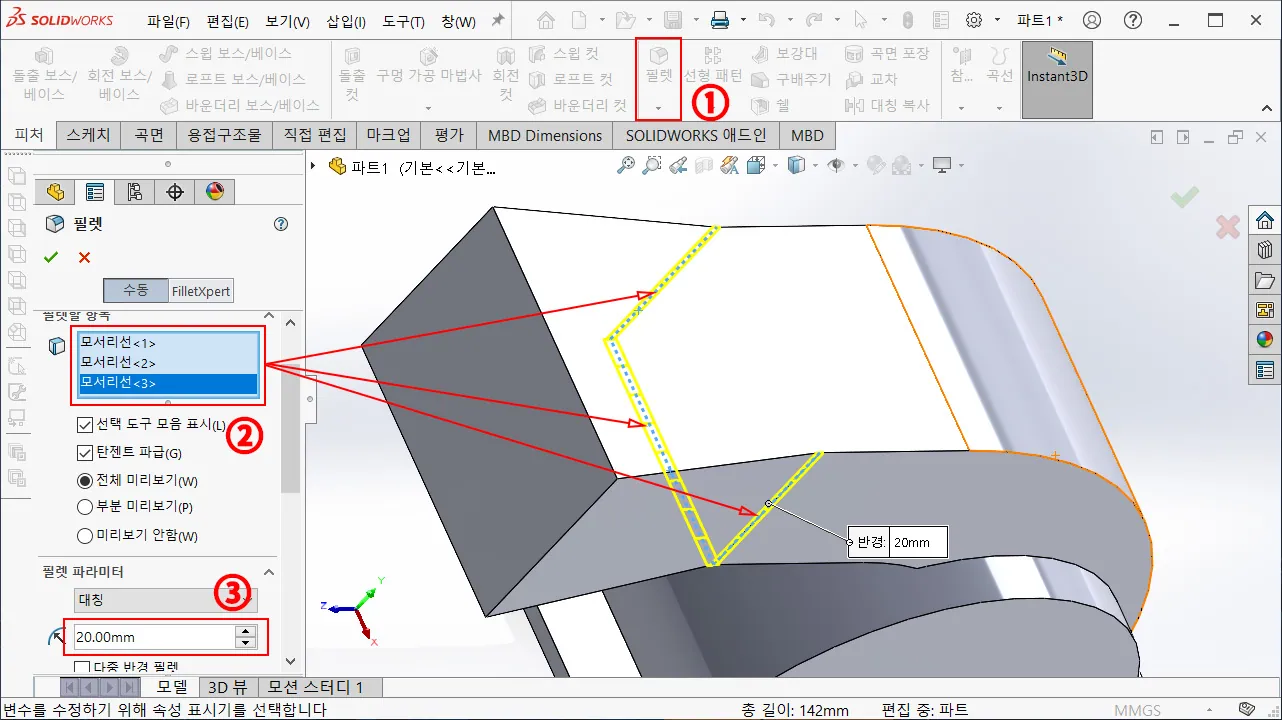The image size is (1282, 720).
Task: Collapse the 필렛 파라미터 section chevron
Action: pyautogui.click(x=269, y=572)
